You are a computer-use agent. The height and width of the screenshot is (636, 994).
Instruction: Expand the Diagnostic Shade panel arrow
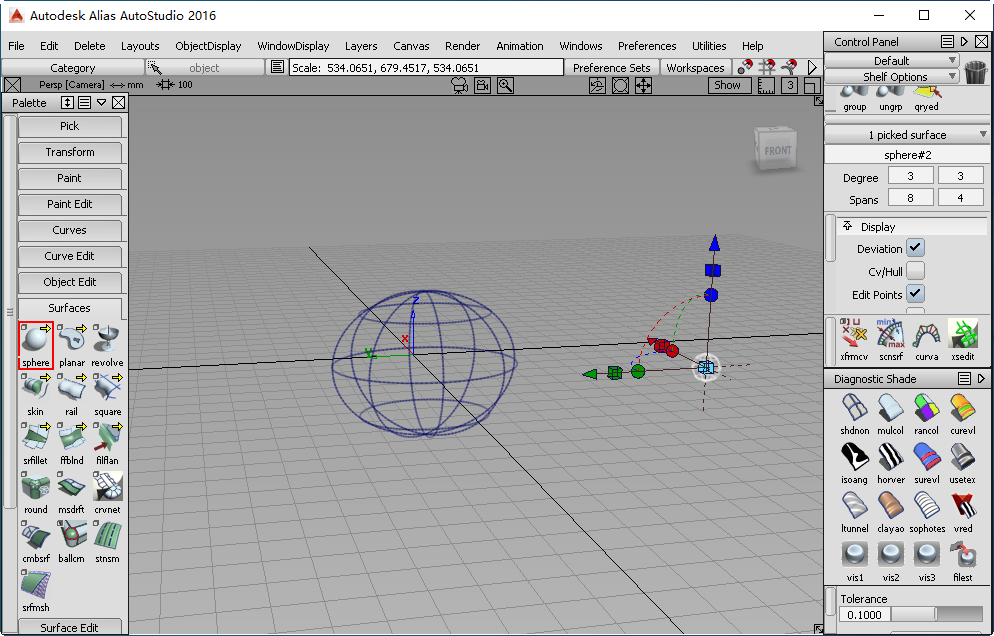click(981, 379)
